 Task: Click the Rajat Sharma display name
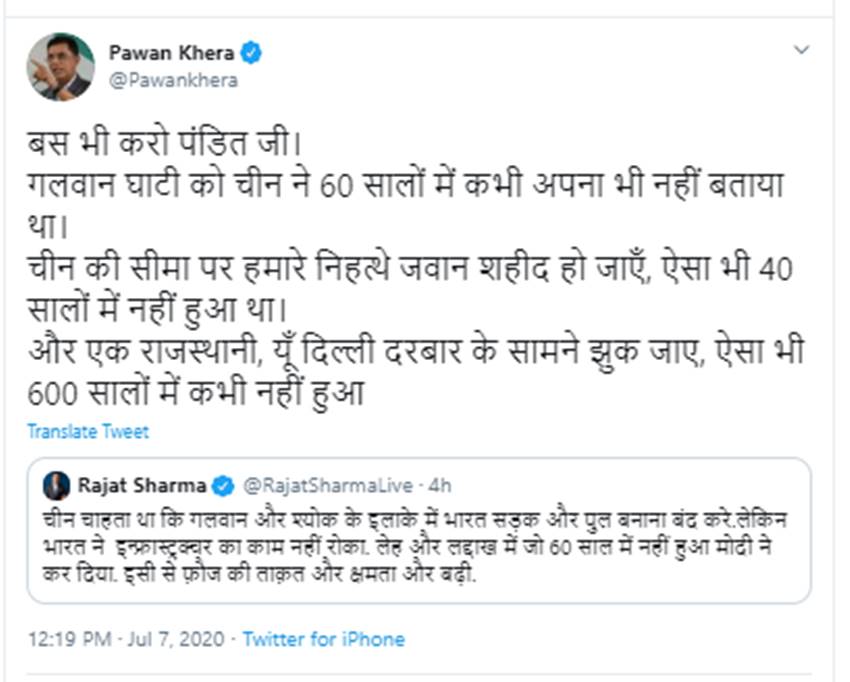tap(140, 486)
